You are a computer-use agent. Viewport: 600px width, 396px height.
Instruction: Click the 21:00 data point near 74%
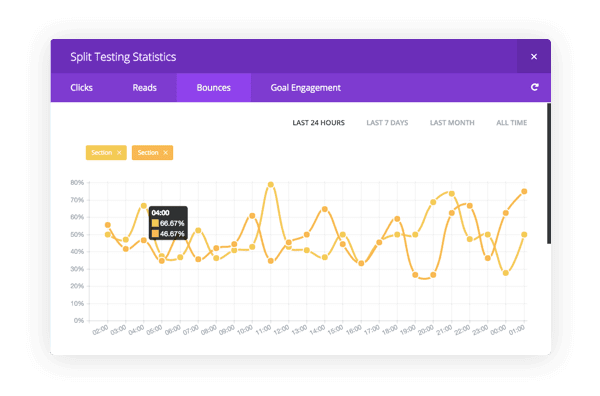[452, 194]
